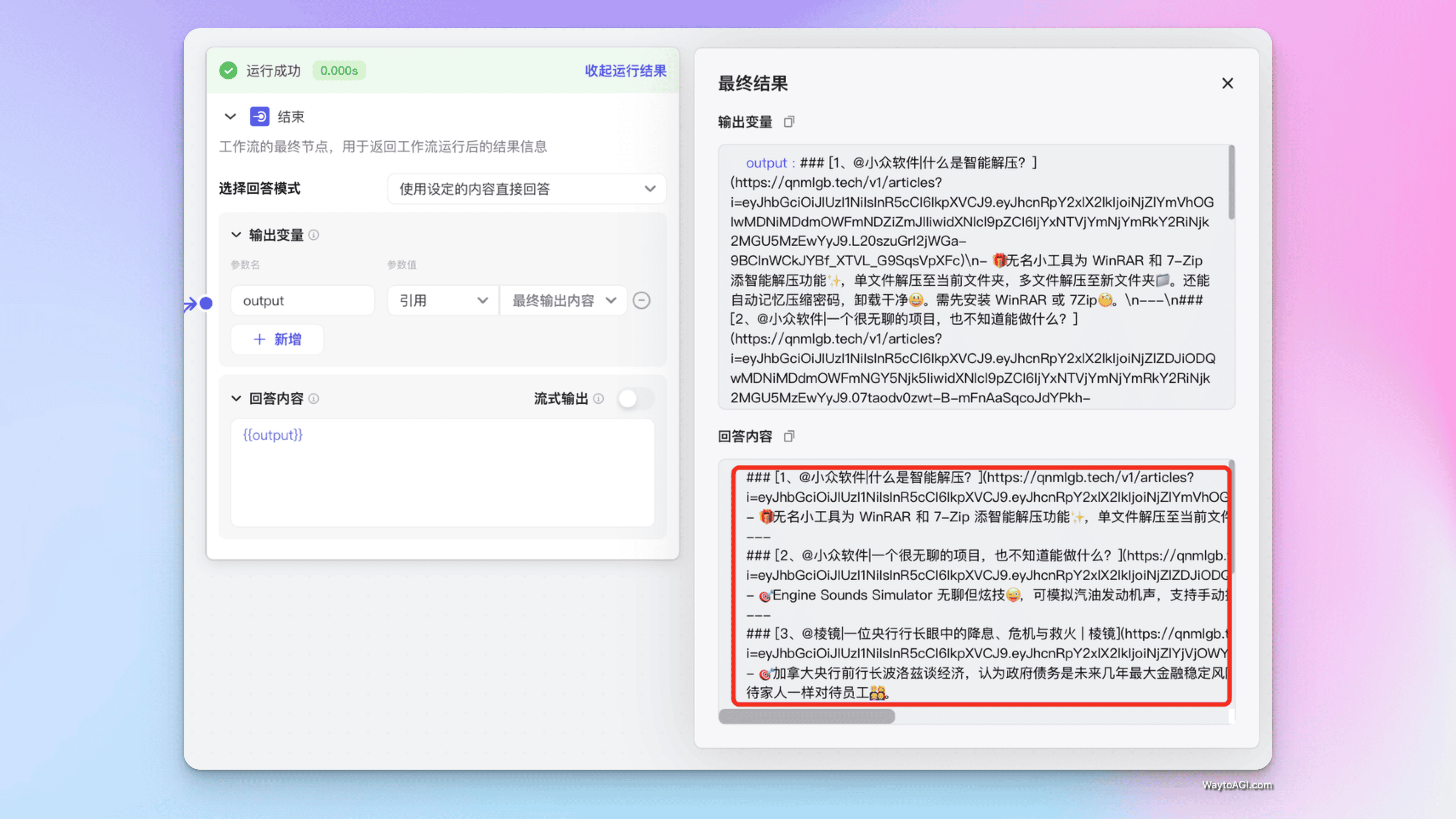Show info tooltip for streaming output
Image resolution: width=1456 pixels, height=819 pixels.
(599, 398)
